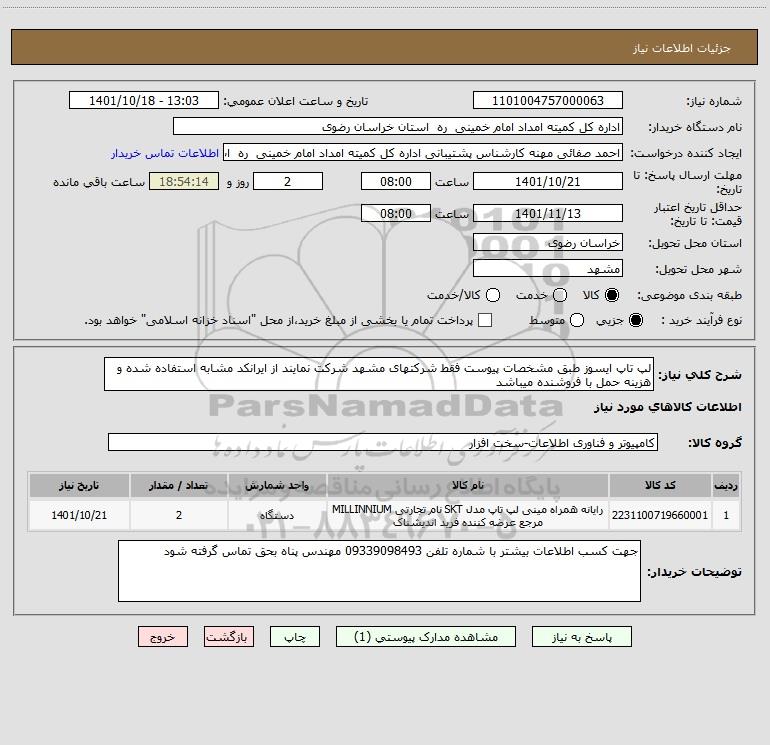This screenshot has height=745, width=770.
Task: Click the general need description text box
Action: coord(379,375)
